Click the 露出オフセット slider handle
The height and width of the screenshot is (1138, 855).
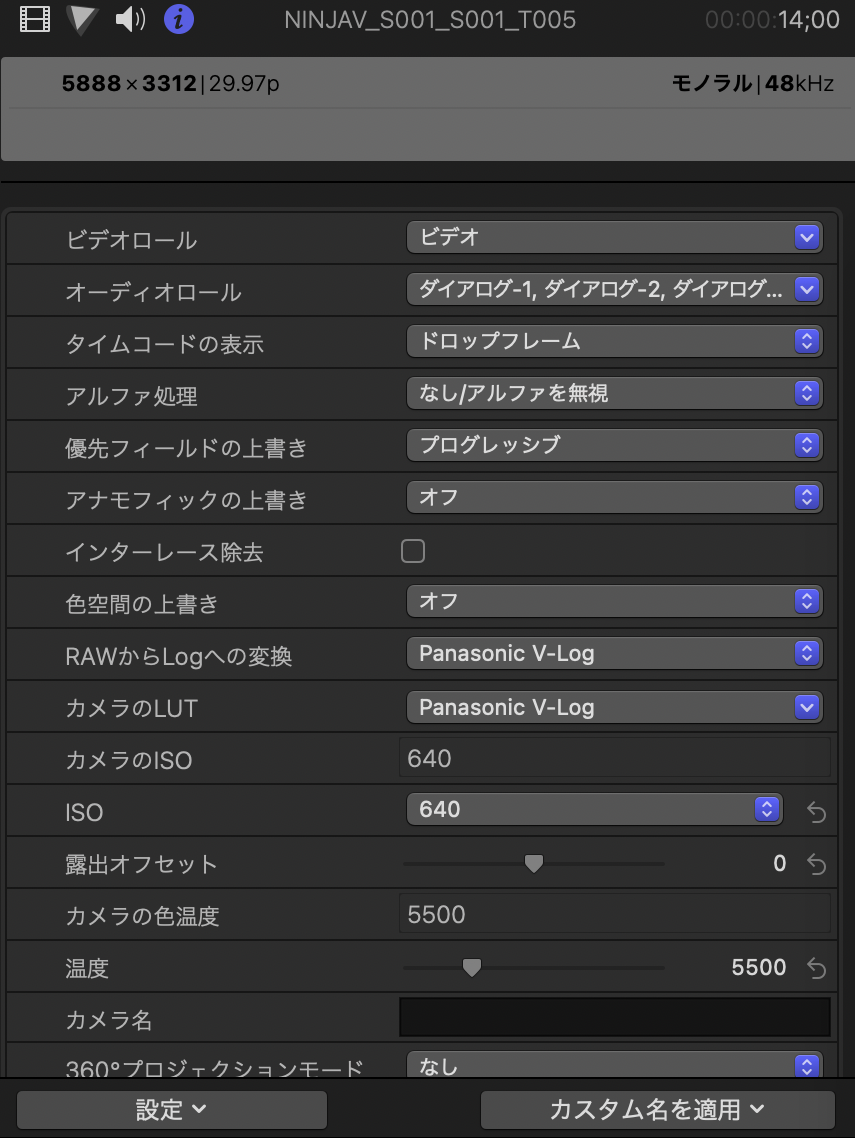[x=534, y=864]
